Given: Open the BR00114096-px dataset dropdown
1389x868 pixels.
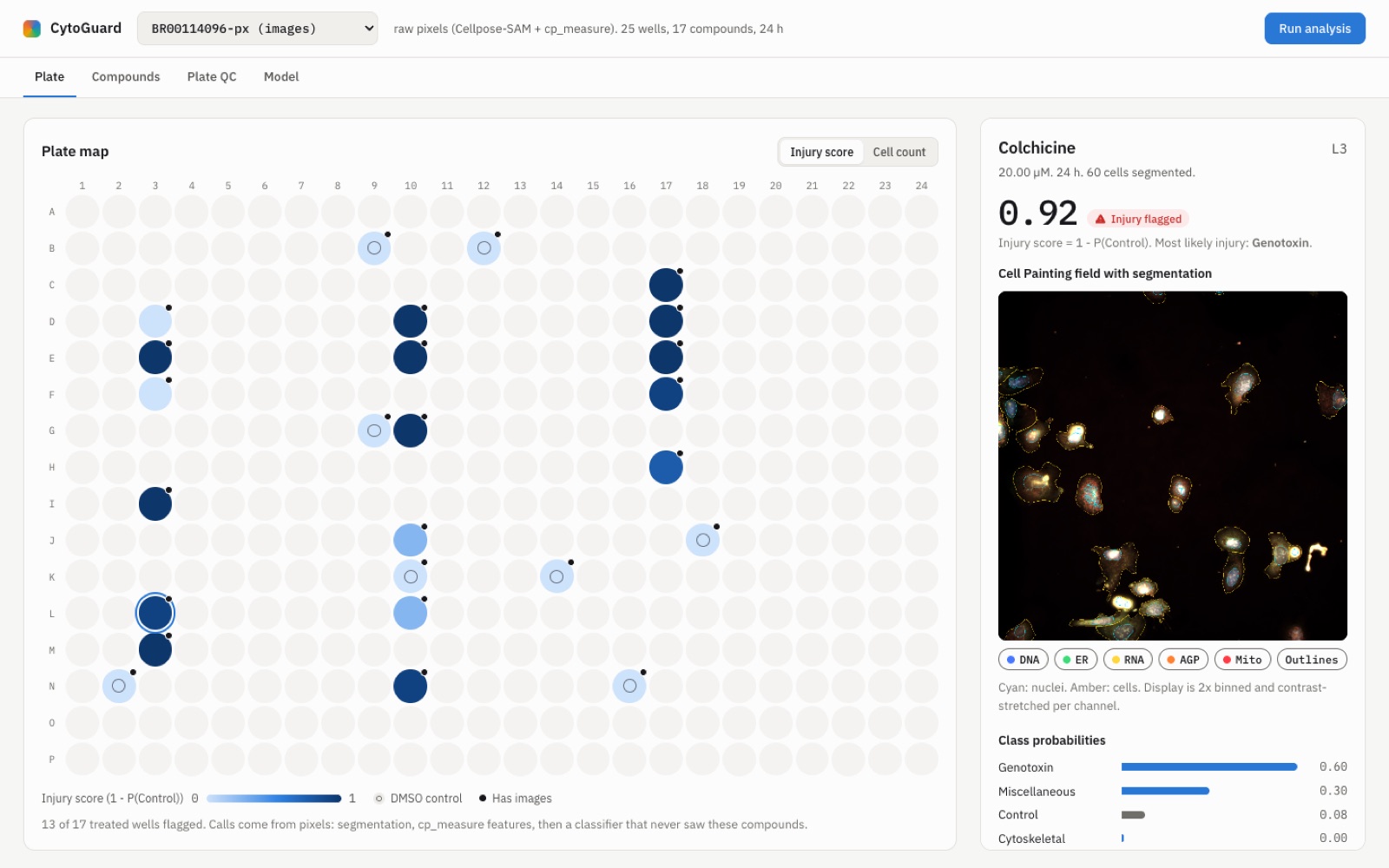Looking at the screenshot, I should (257, 29).
